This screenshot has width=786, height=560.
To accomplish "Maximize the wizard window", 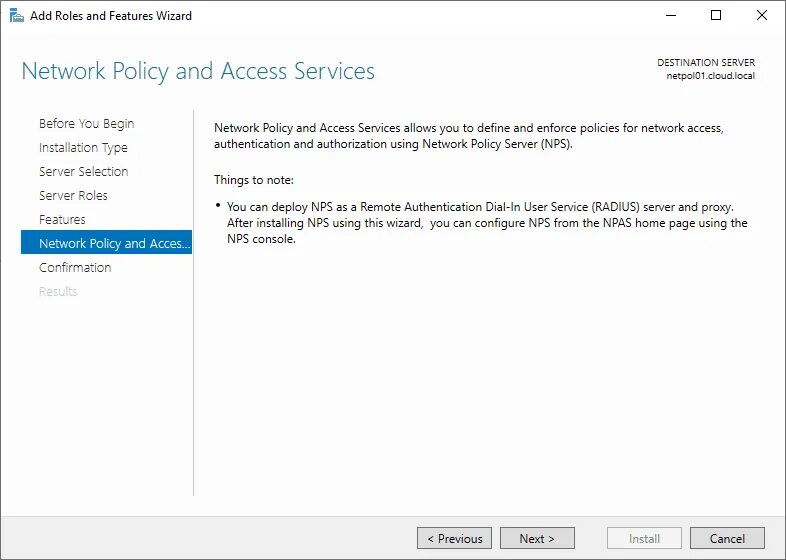I will pyautogui.click(x=716, y=16).
